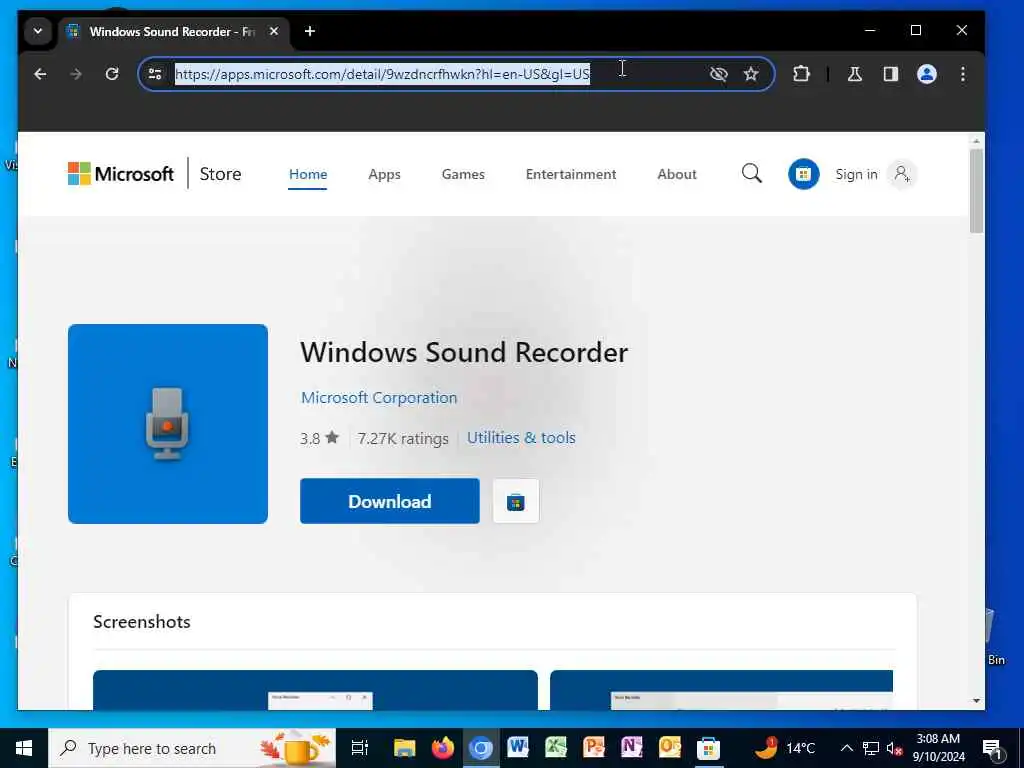Click the search magnifier icon in Store header
The width and height of the screenshot is (1024, 768).
(752, 174)
